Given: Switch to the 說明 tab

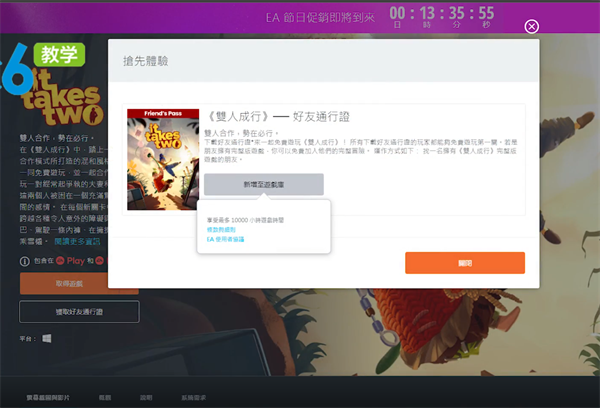Looking at the screenshot, I should pos(146,398).
